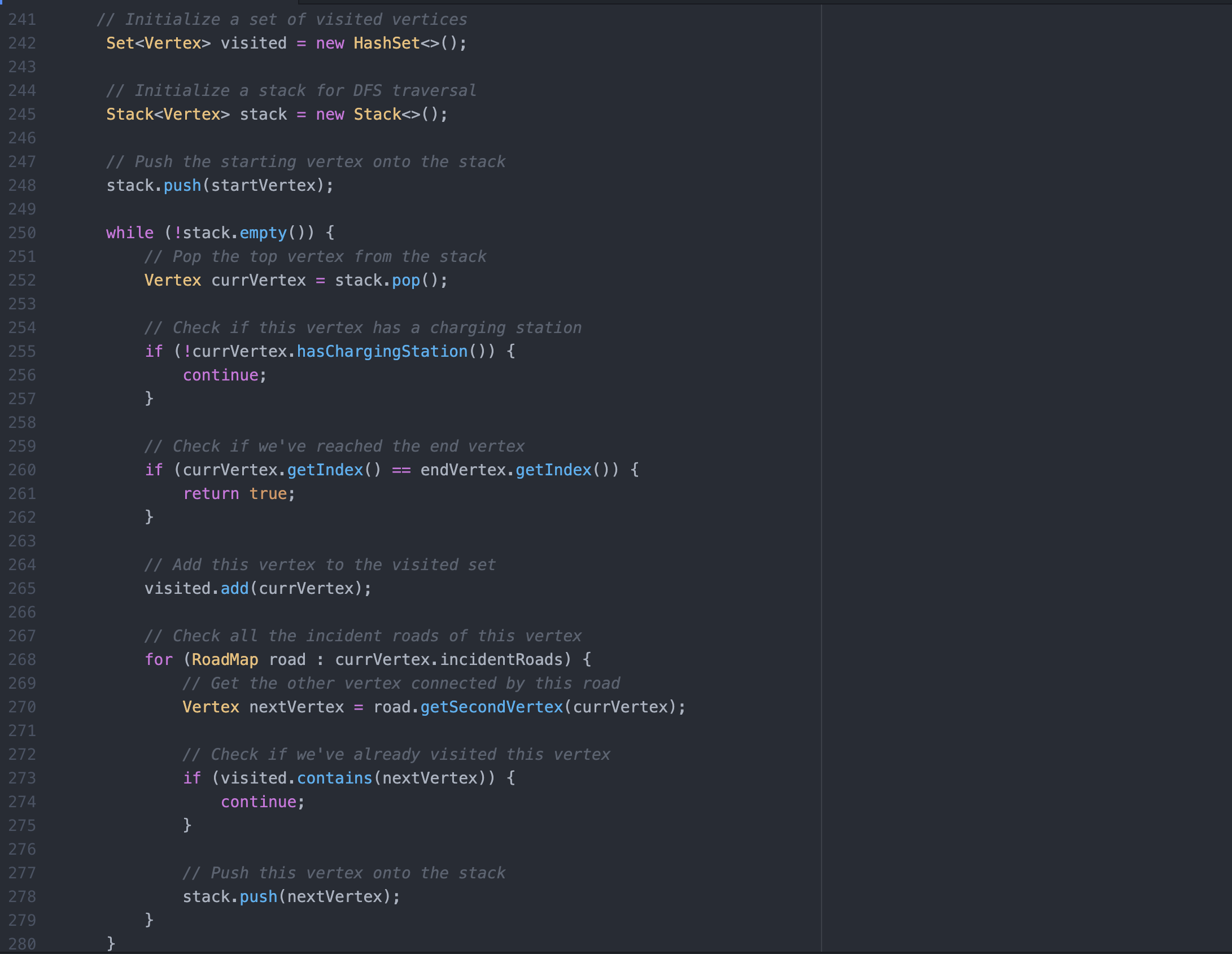Screen dimensions: 1232x954
Task: Place cursor on the while keyword
Action: [x=129, y=232]
